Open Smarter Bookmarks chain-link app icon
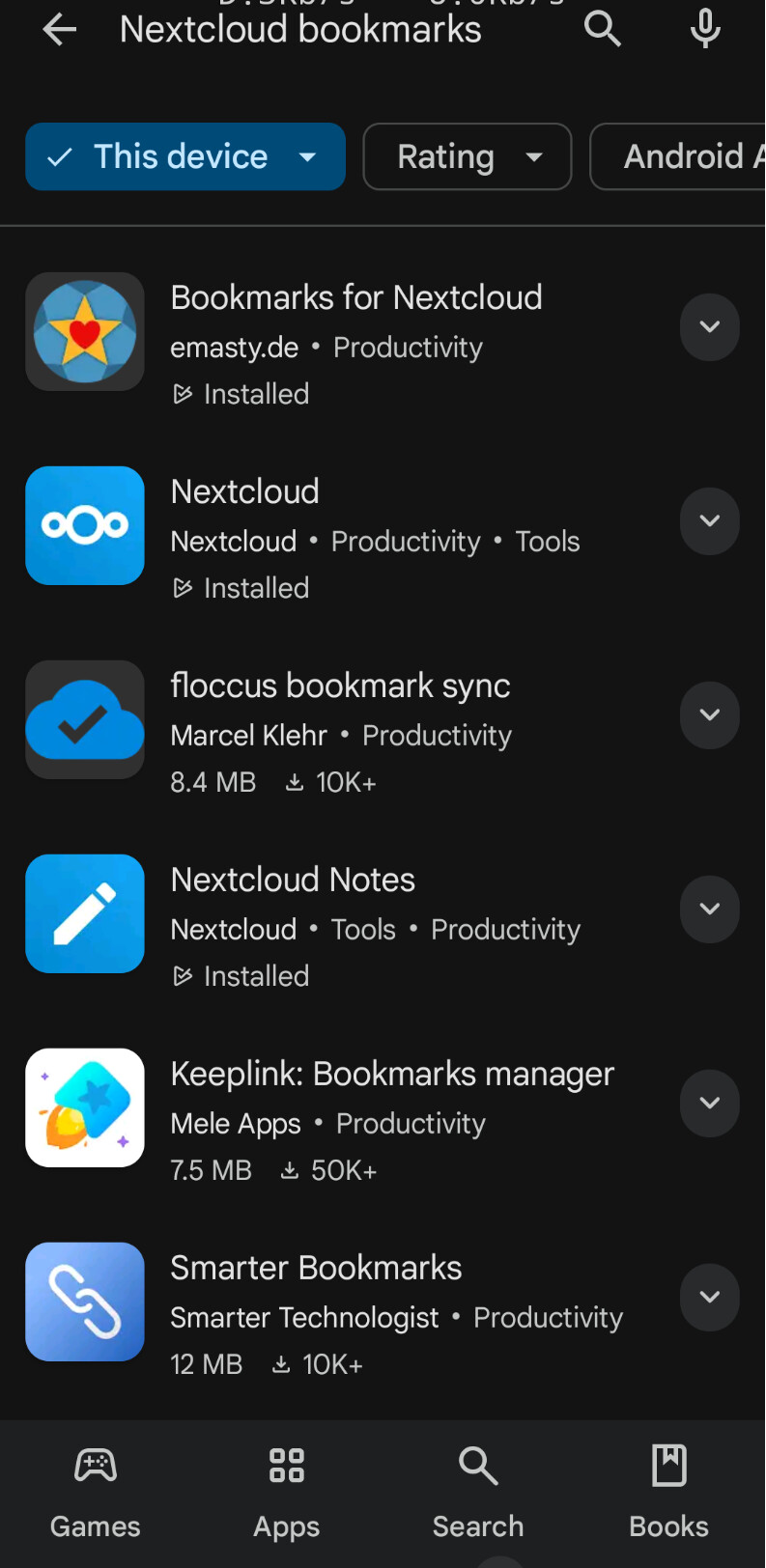 [x=85, y=1302]
